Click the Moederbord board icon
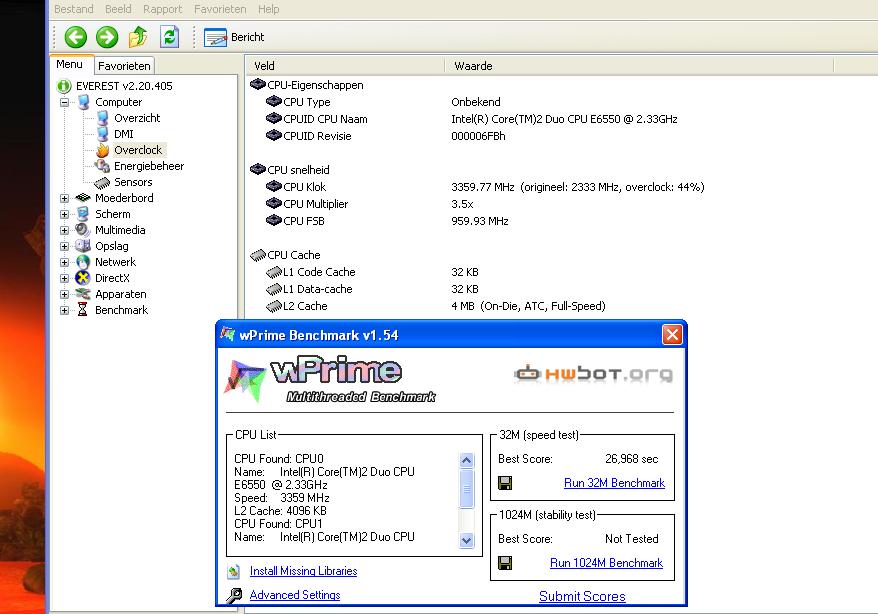 83,198
